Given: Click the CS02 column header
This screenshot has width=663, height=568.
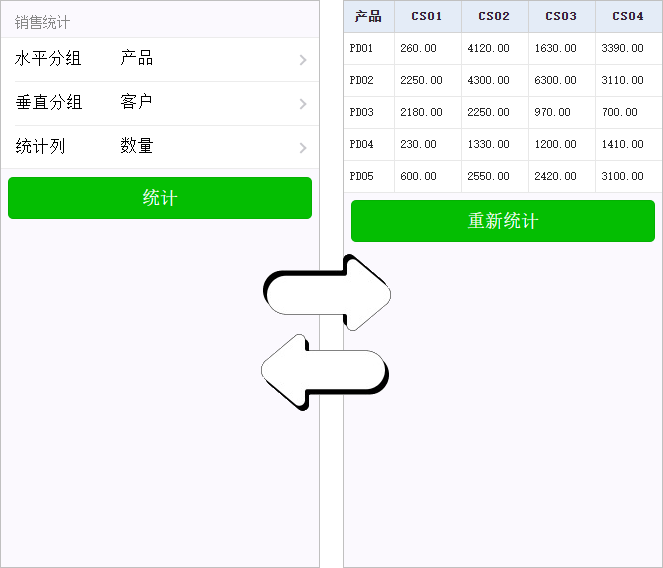Looking at the screenshot, I should click(x=494, y=16).
